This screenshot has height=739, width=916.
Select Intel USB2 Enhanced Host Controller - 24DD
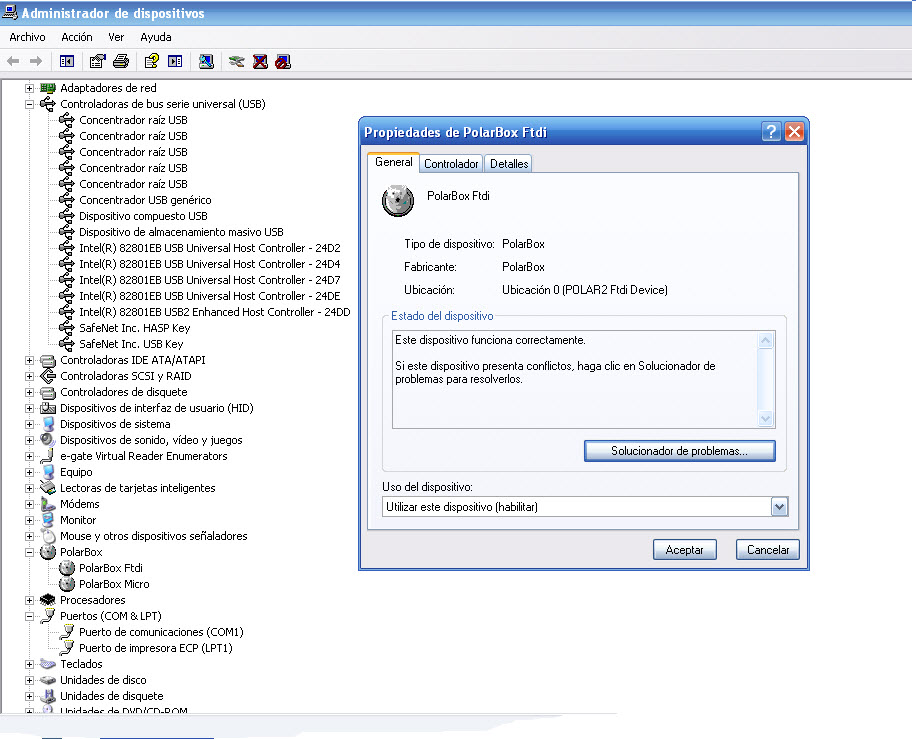coord(214,313)
